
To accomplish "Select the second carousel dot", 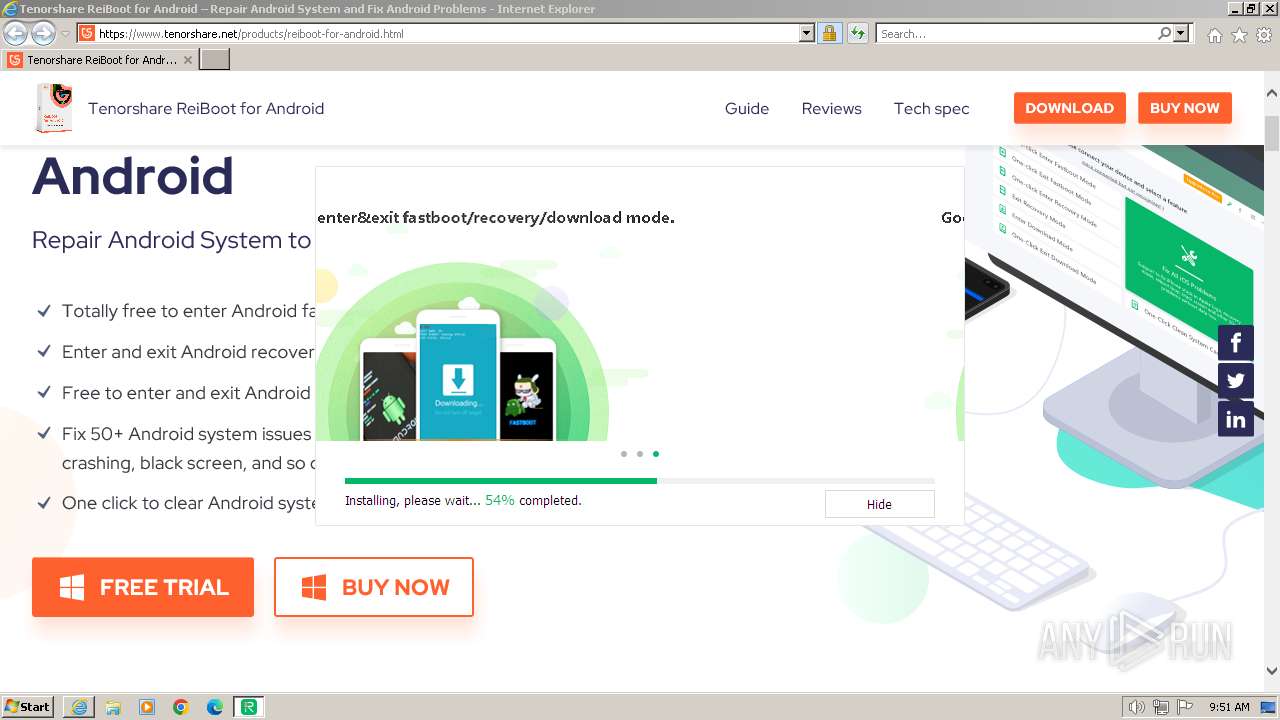I will (640, 454).
